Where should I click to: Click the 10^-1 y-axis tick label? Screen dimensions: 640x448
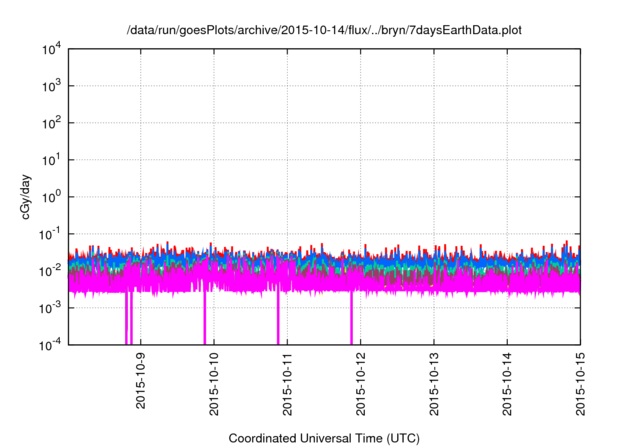pos(50,234)
